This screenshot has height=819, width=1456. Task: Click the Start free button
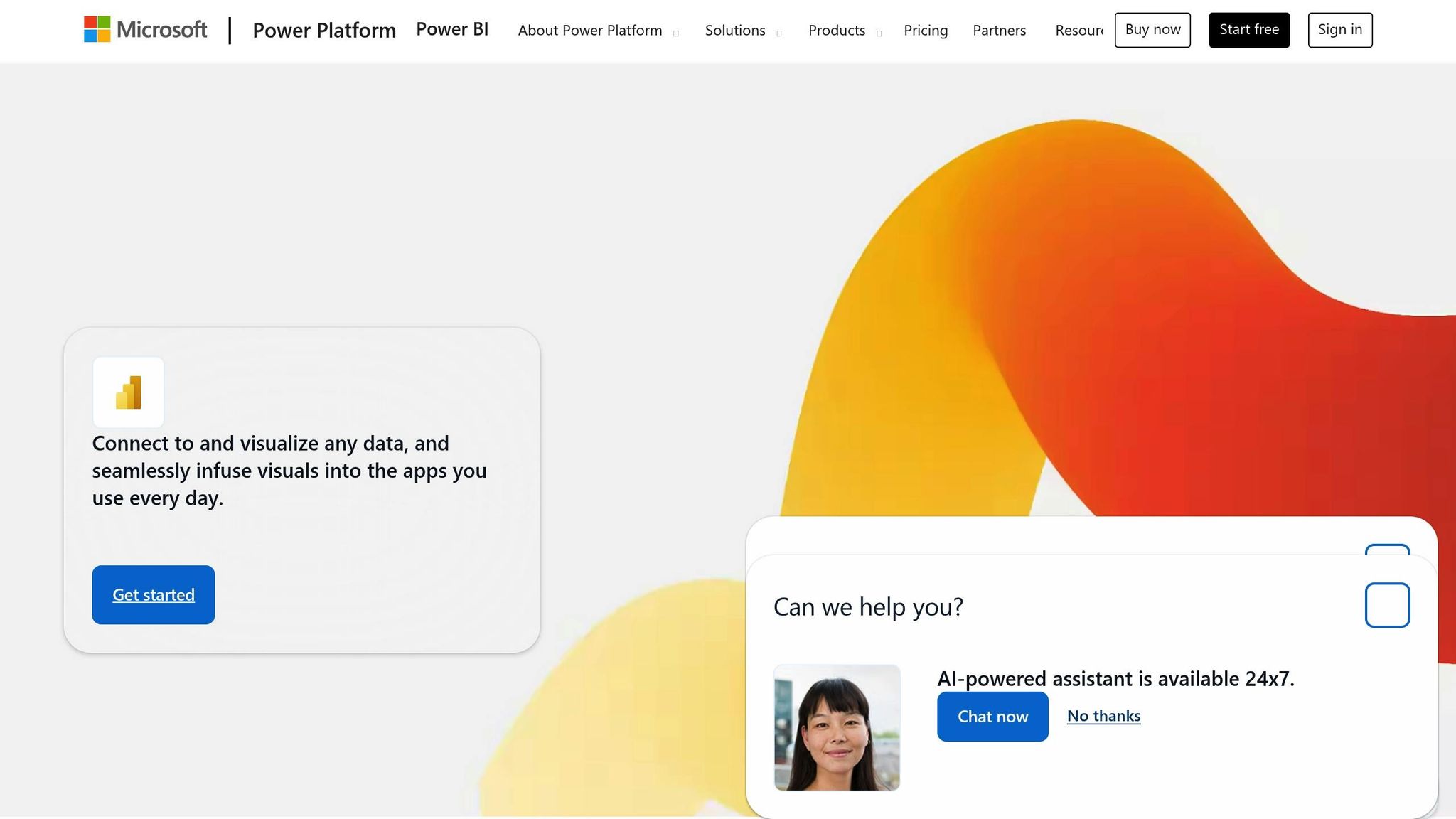coord(1249,30)
